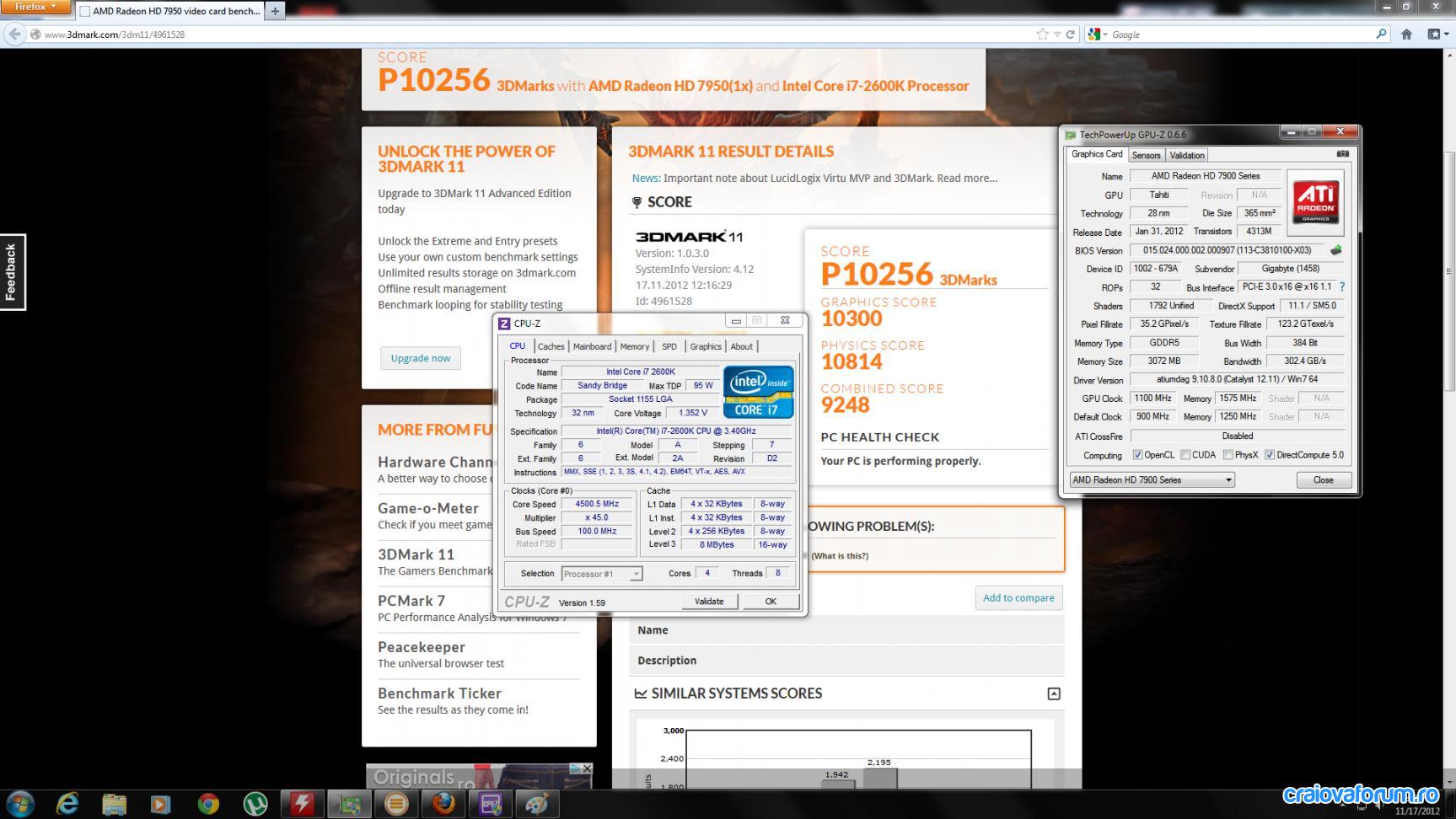Open the SPD tab in CPU-Z
Screen dimensions: 1456x819
pos(669,346)
